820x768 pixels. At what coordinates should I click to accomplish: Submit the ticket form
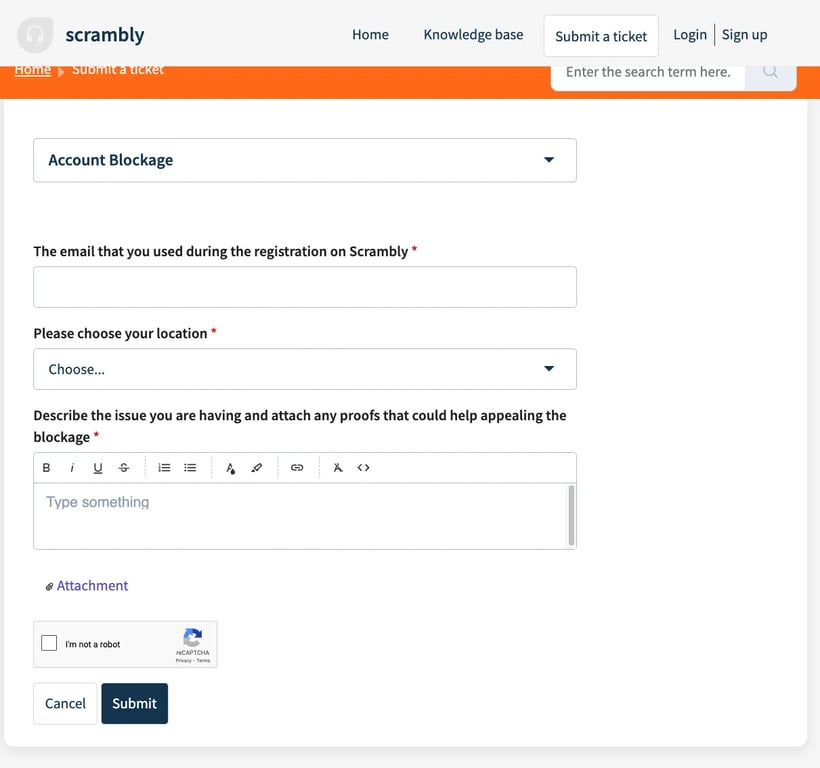(x=134, y=703)
